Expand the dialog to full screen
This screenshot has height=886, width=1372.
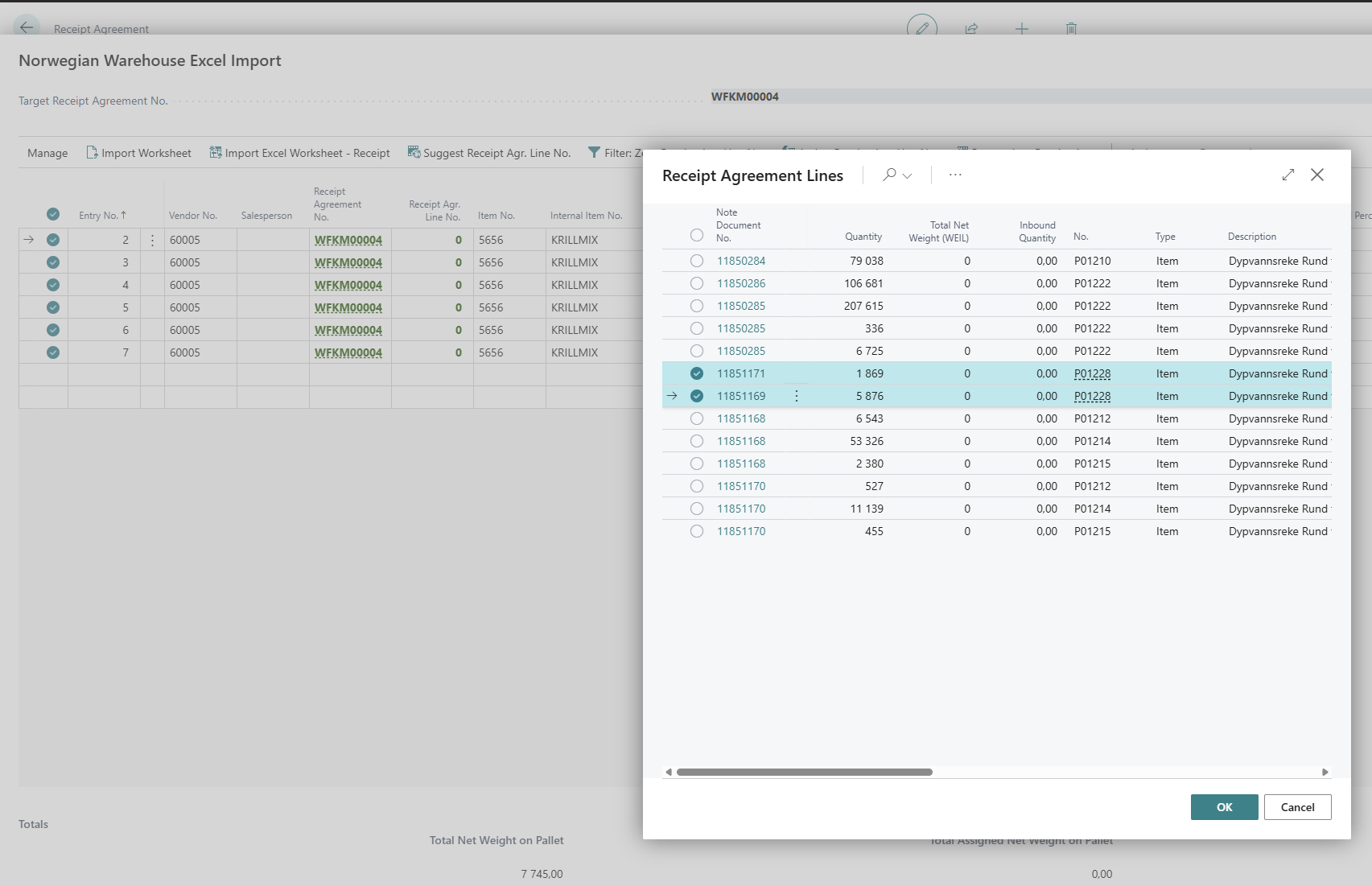point(1288,175)
